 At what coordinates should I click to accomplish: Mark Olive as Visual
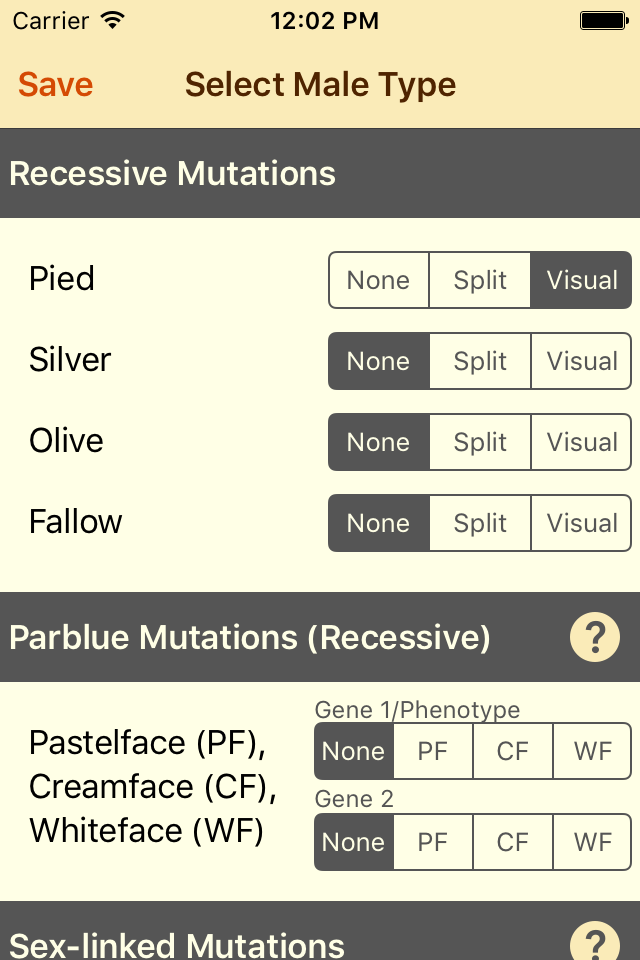click(x=582, y=442)
